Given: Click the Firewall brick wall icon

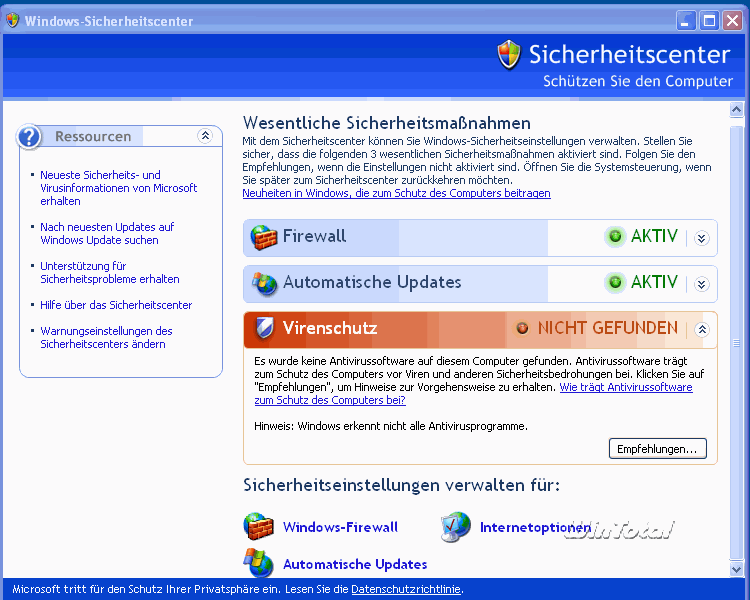Looking at the screenshot, I should [x=264, y=237].
